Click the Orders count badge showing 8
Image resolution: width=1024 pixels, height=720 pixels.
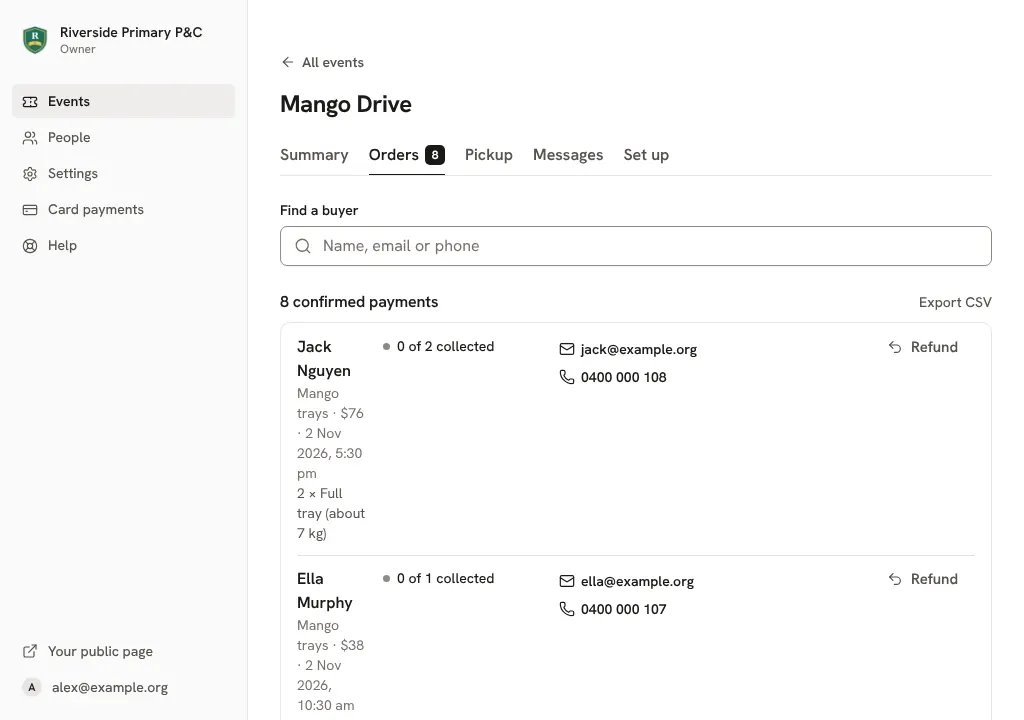point(435,155)
